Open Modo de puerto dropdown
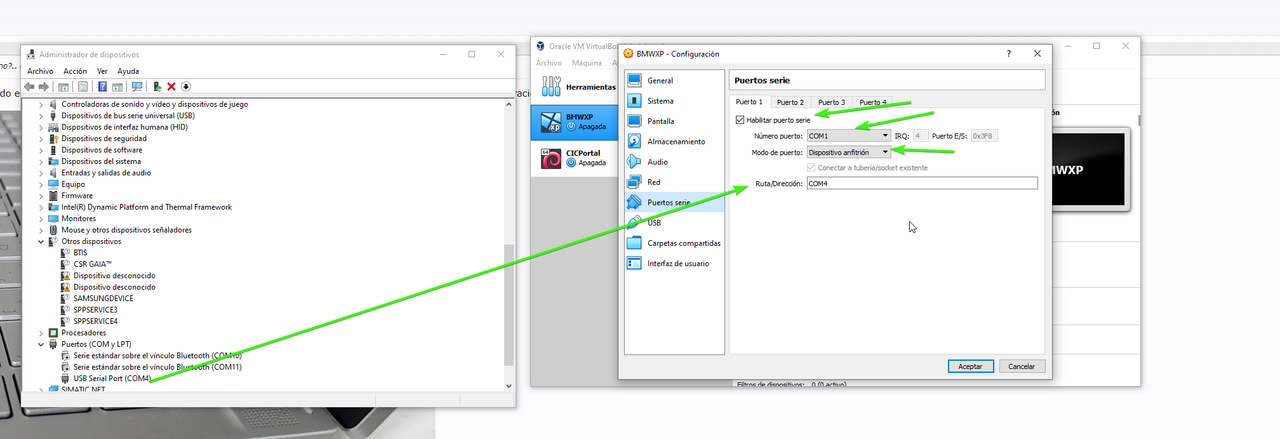Image resolution: width=1280 pixels, height=439 pixels. coord(848,152)
